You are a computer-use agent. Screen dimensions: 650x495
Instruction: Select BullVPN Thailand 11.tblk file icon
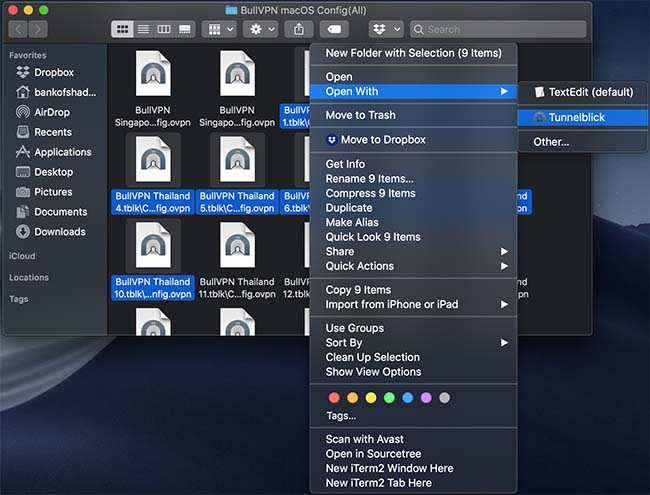click(238, 245)
